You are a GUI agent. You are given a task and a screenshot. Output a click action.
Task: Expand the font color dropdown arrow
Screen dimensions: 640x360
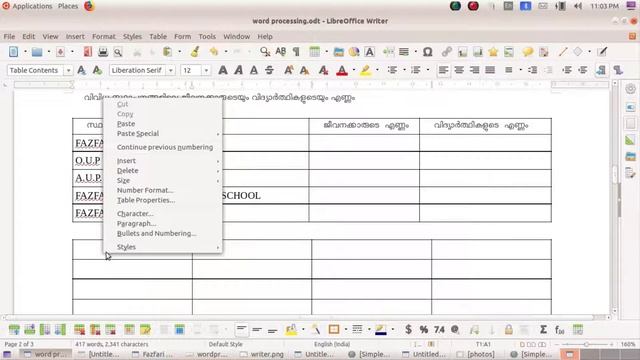click(x=353, y=70)
